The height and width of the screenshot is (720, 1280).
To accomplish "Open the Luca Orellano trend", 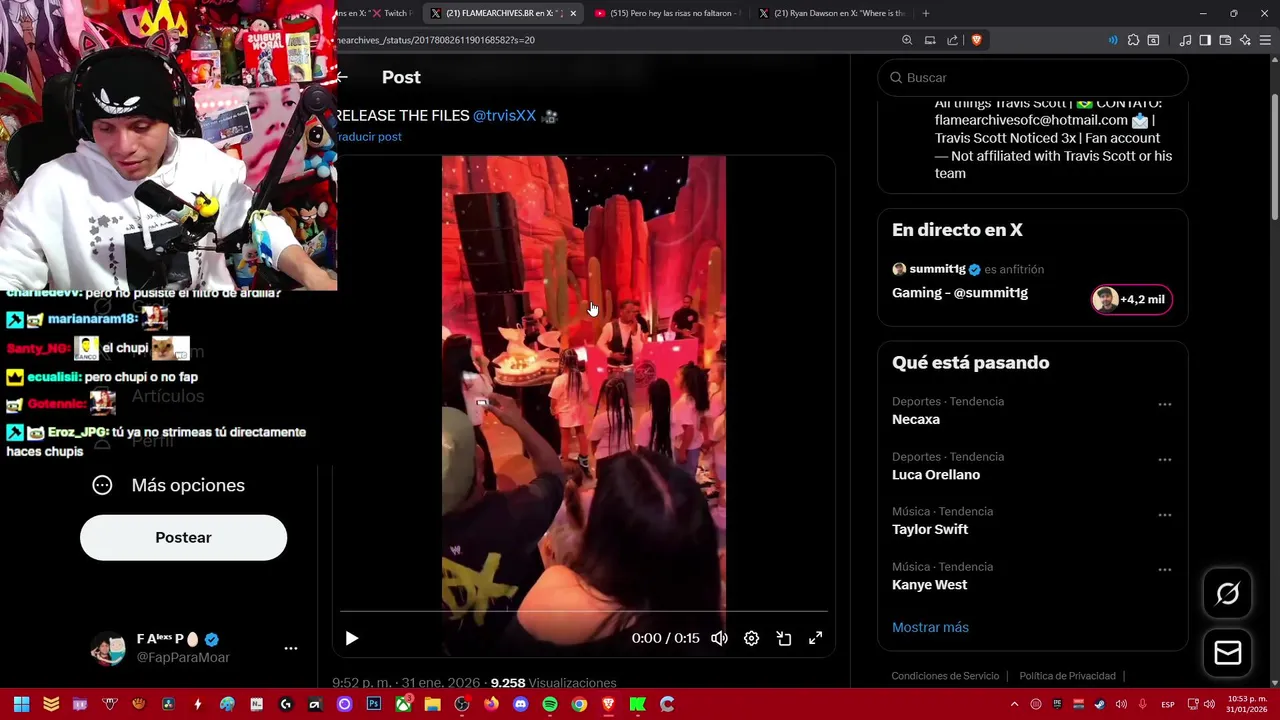I will pos(936,475).
